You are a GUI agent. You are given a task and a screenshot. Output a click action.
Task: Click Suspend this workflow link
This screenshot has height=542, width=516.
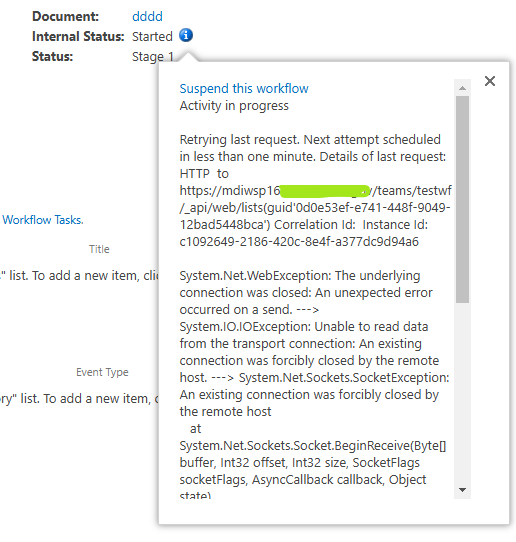pyautogui.click(x=244, y=88)
